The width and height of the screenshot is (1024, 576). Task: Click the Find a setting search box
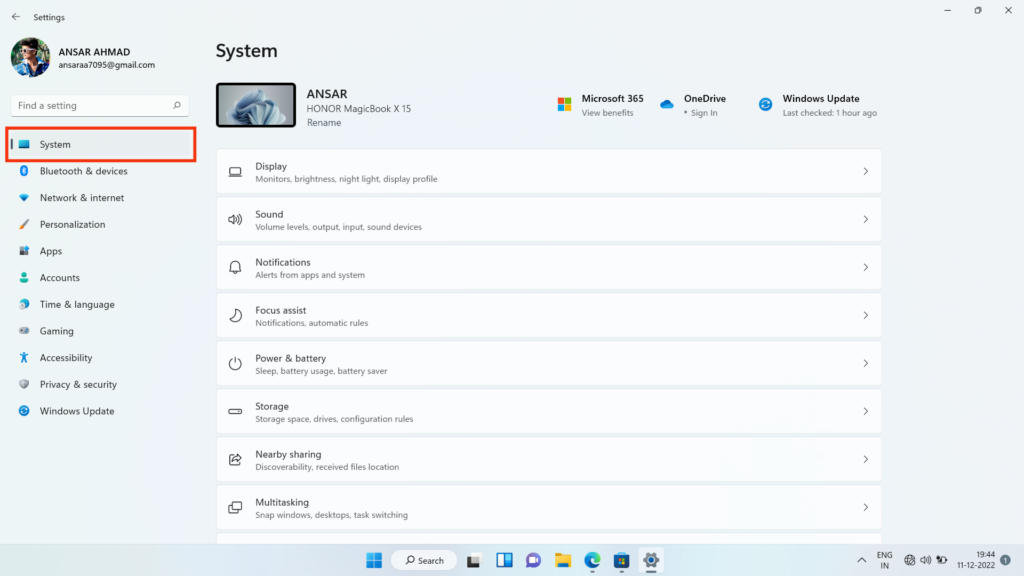coord(100,105)
